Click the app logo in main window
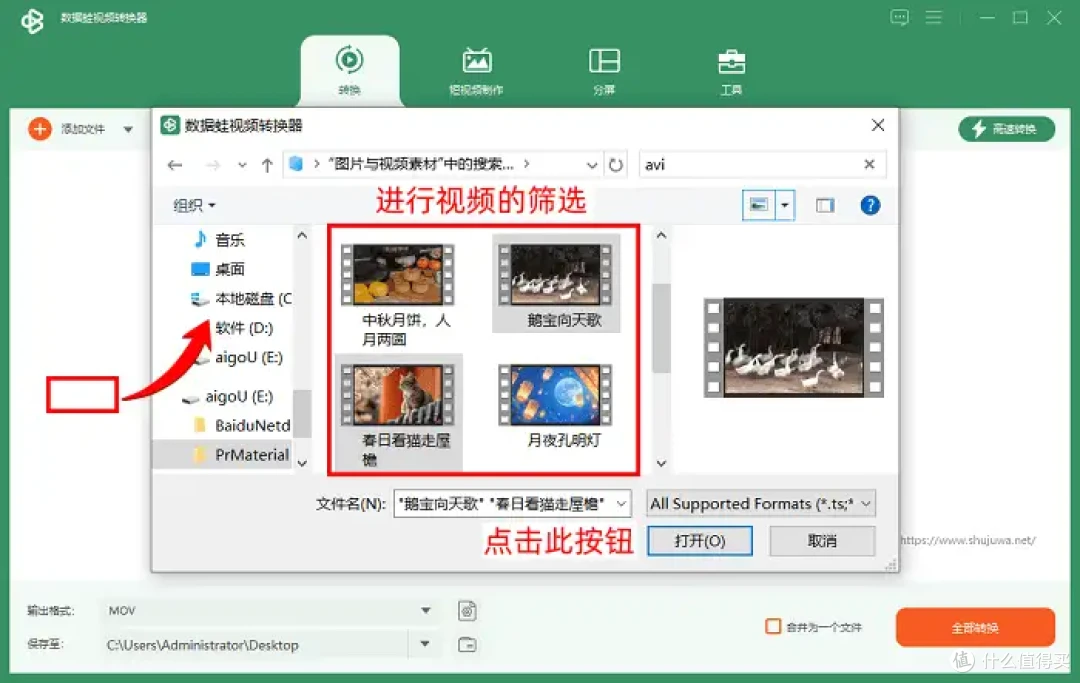Viewport: 1080px width, 683px height. pyautogui.click(x=32, y=21)
